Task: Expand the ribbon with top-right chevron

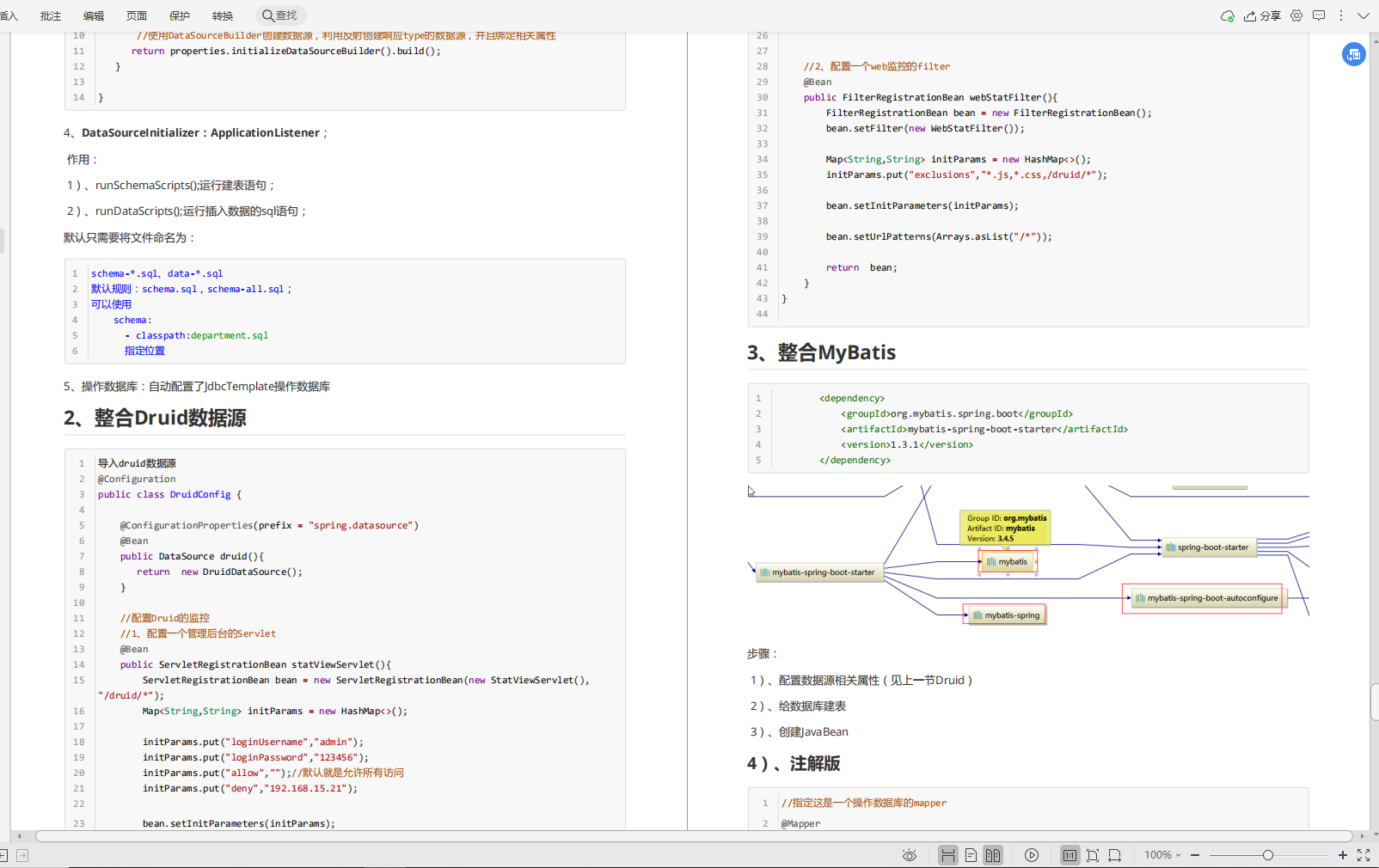Action: (x=1364, y=15)
